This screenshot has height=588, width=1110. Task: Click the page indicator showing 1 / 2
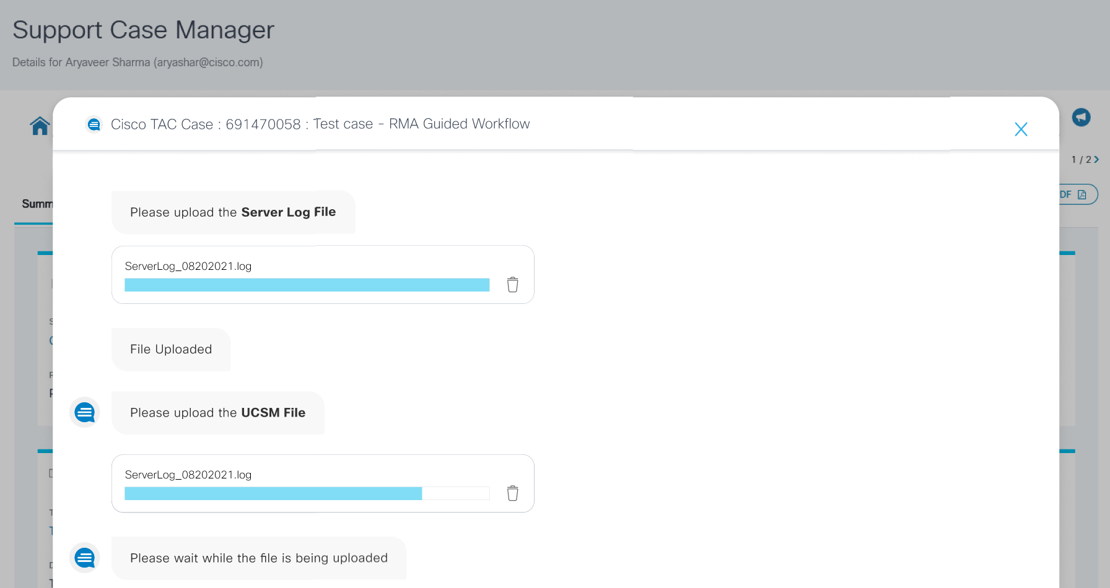tap(1079, 158)
